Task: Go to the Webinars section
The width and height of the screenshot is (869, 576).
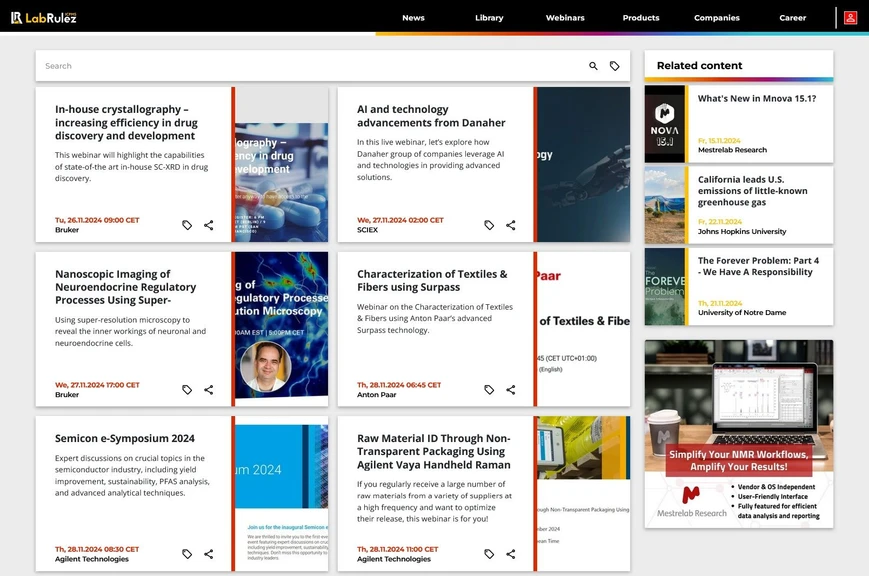Action: 565,18
